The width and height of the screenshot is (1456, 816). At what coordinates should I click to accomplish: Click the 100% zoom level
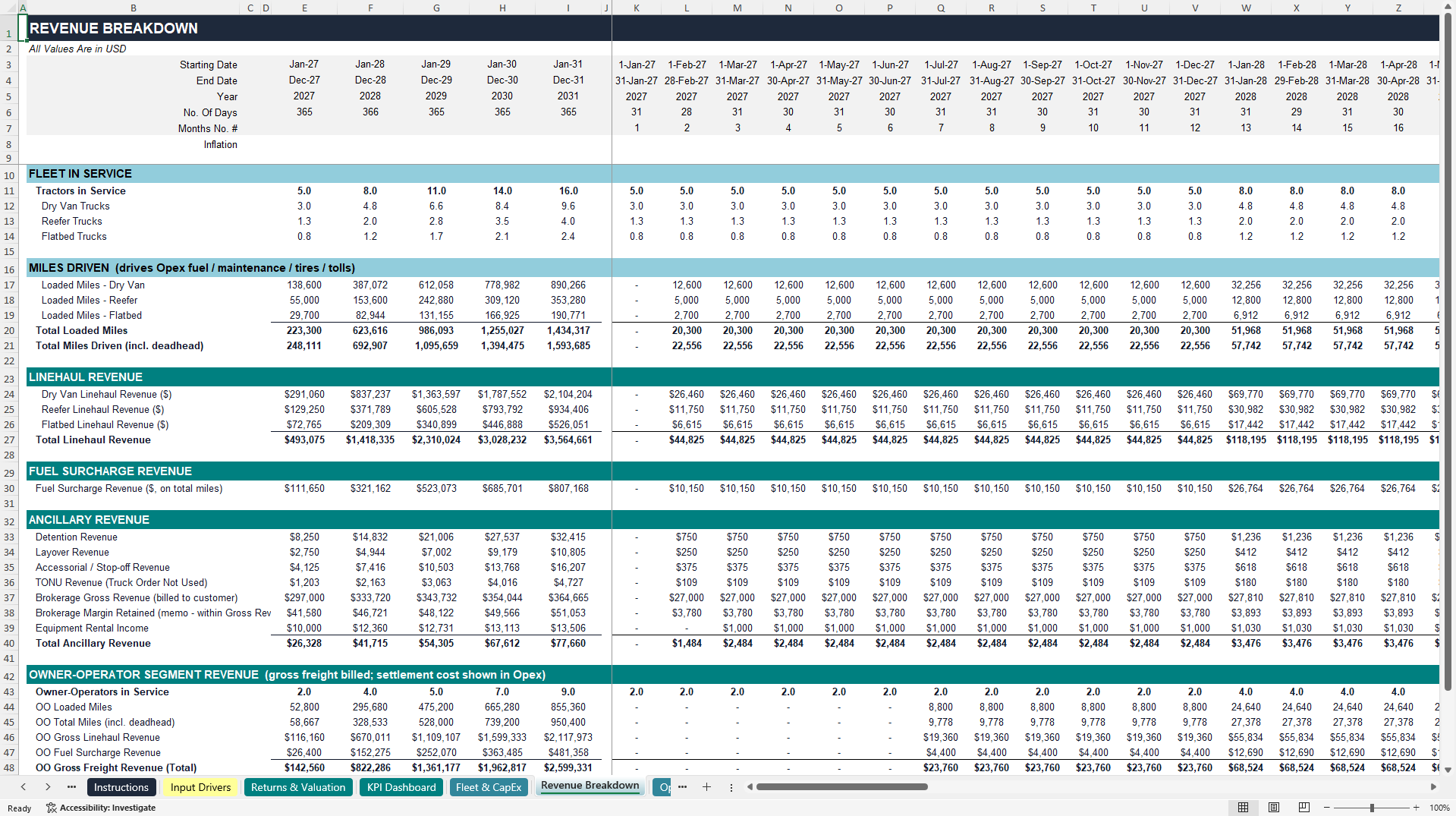click(1439, 808)
